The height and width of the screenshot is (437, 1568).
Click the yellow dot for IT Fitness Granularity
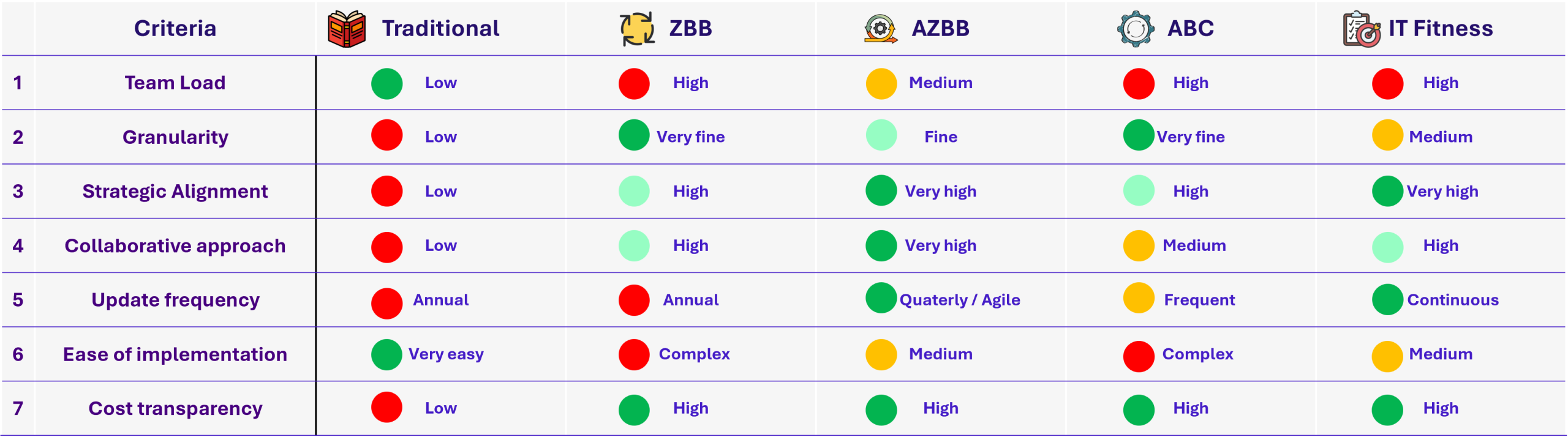(x=1387, y=135)
